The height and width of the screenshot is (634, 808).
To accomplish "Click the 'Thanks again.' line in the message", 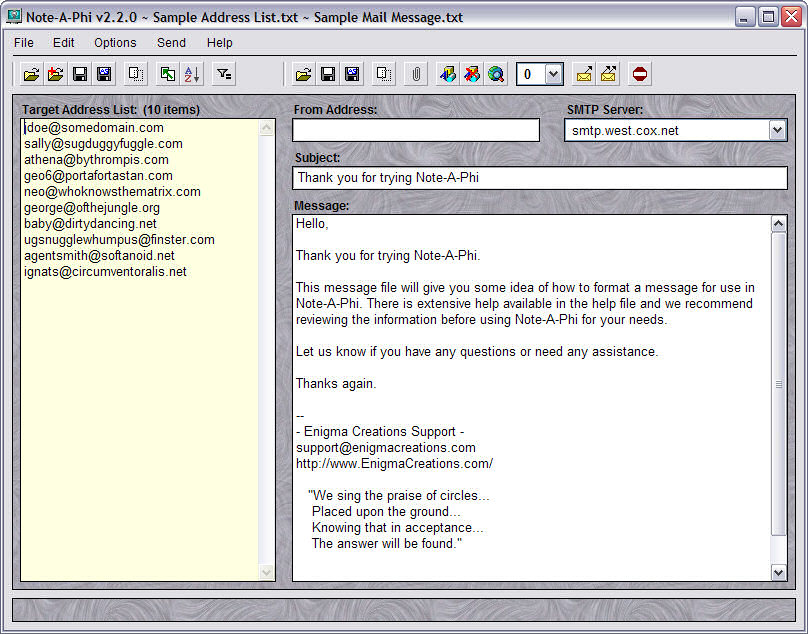I will 336,383.
